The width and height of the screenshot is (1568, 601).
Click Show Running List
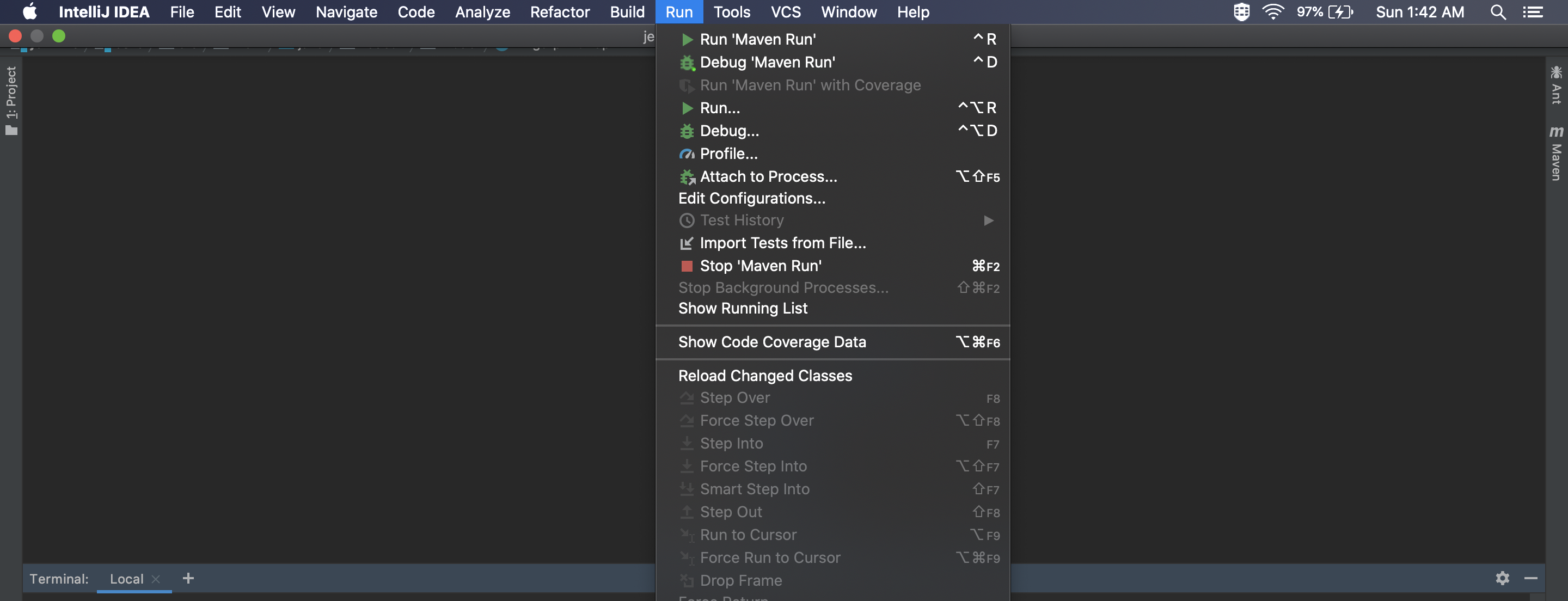742,308
